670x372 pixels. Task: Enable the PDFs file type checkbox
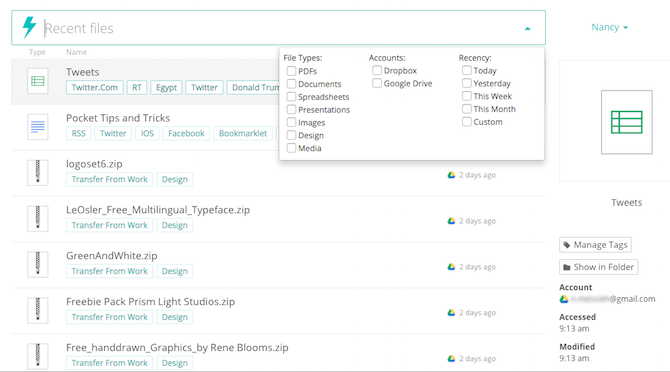coord(291,71)
